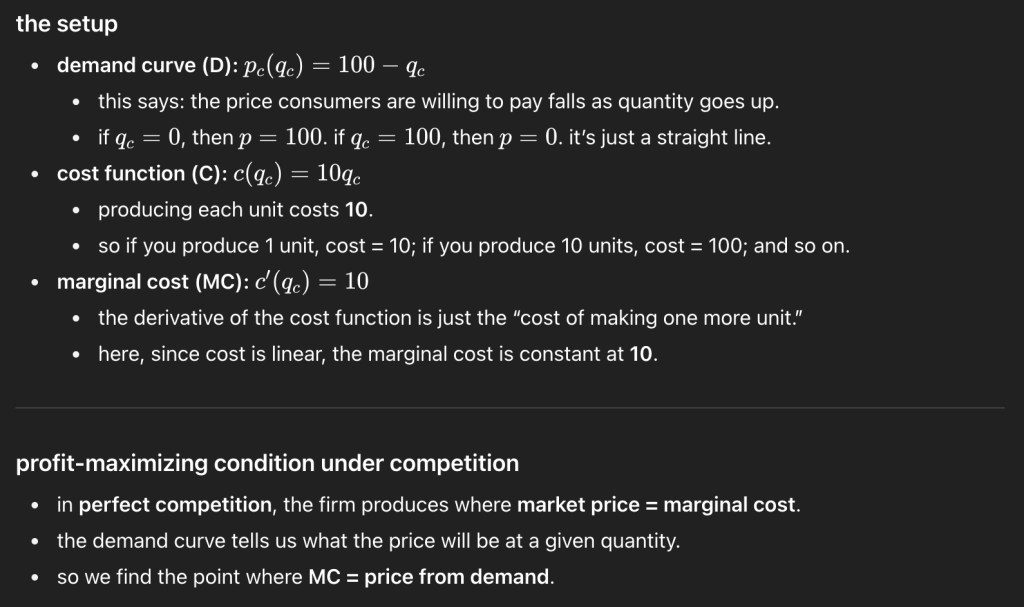This screenshot has width=1024, height=607.
Task: Click the bold "demand curve (D)" label
Action: point(142,66)
